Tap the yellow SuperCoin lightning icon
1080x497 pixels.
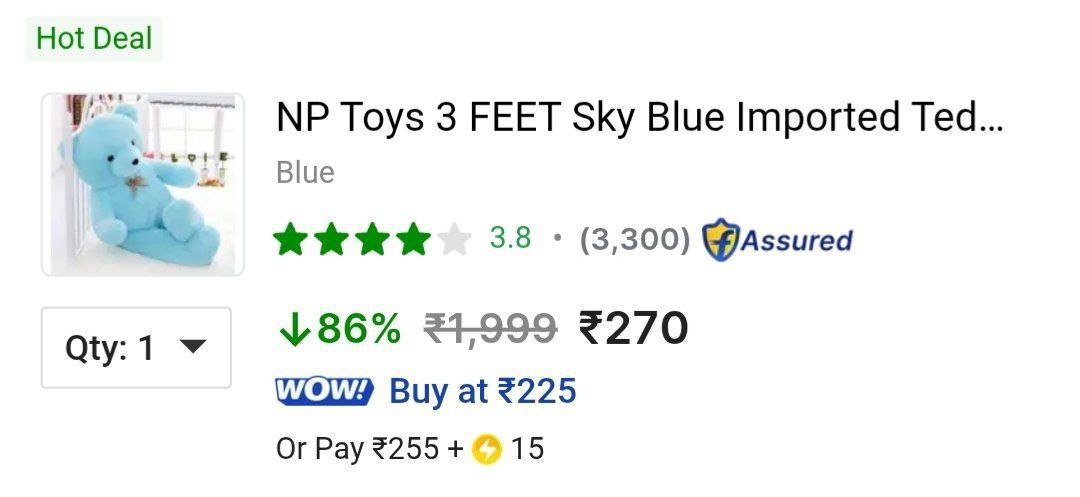pos(487,449)
